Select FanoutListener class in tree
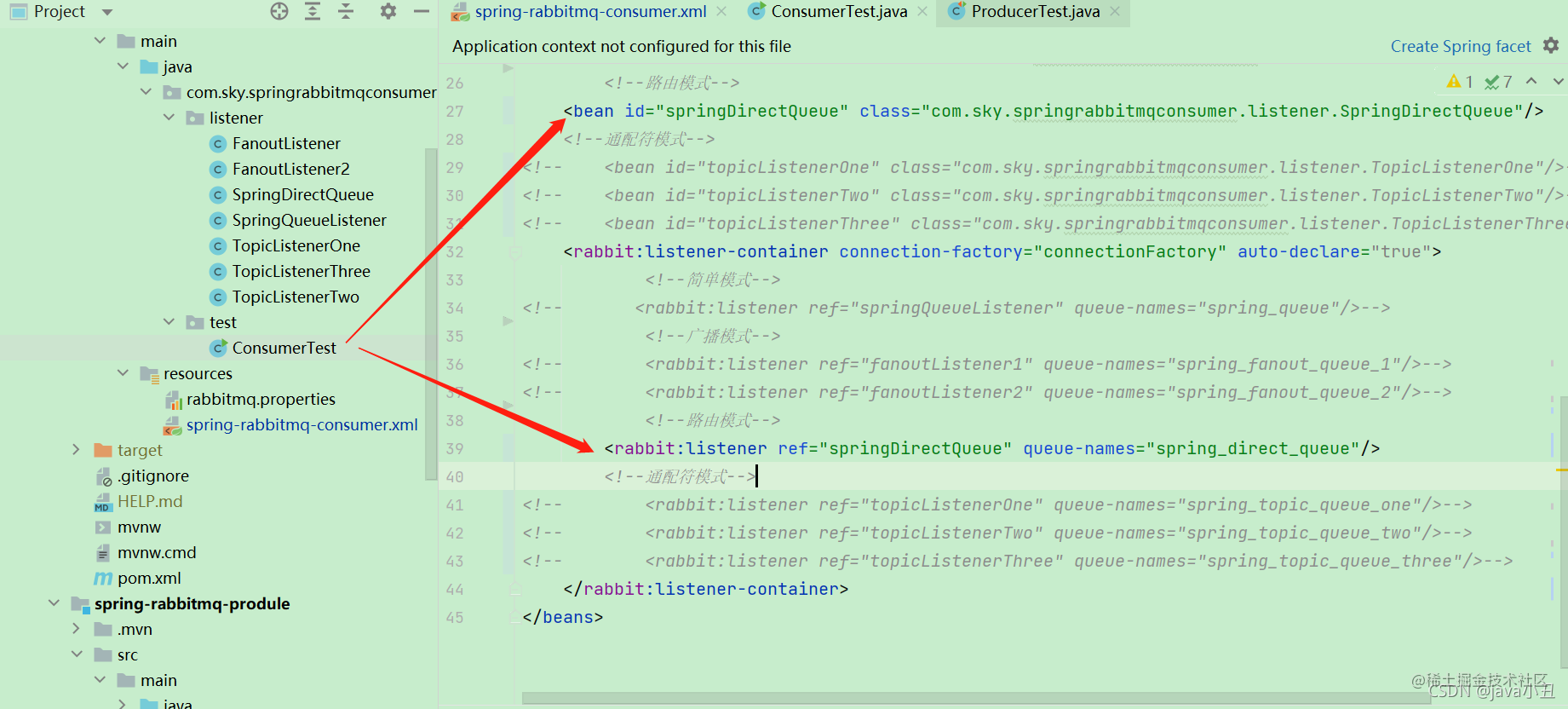1568x709 pixels. coord(286,143)
